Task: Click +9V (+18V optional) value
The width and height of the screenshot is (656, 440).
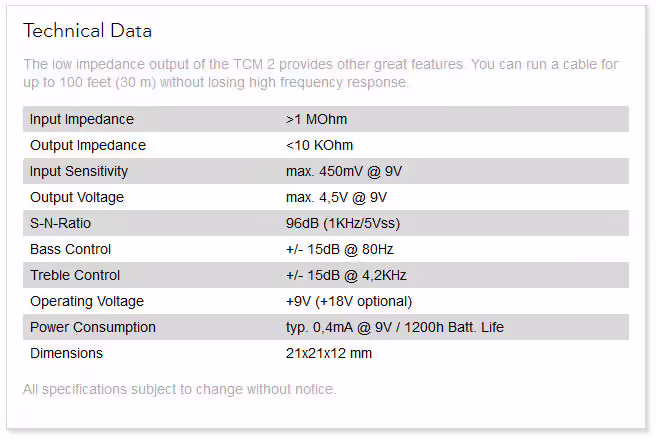Action: click(349, 301)
